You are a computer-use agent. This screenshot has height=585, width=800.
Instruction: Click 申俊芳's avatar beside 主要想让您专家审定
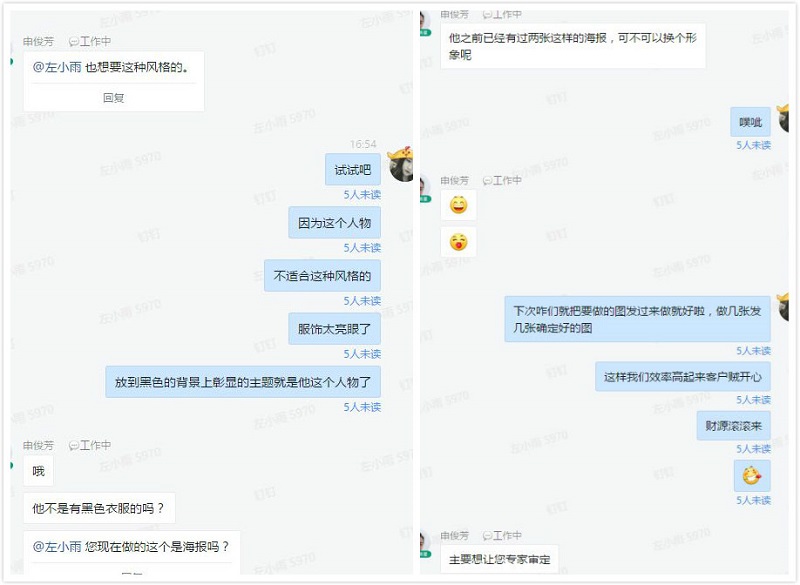[424, 544]
